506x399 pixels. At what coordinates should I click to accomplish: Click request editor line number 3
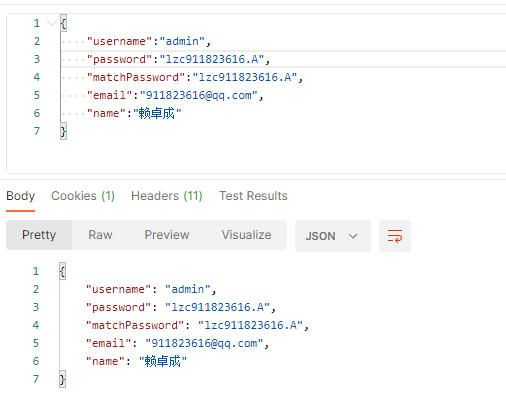[x=37, y=59]
